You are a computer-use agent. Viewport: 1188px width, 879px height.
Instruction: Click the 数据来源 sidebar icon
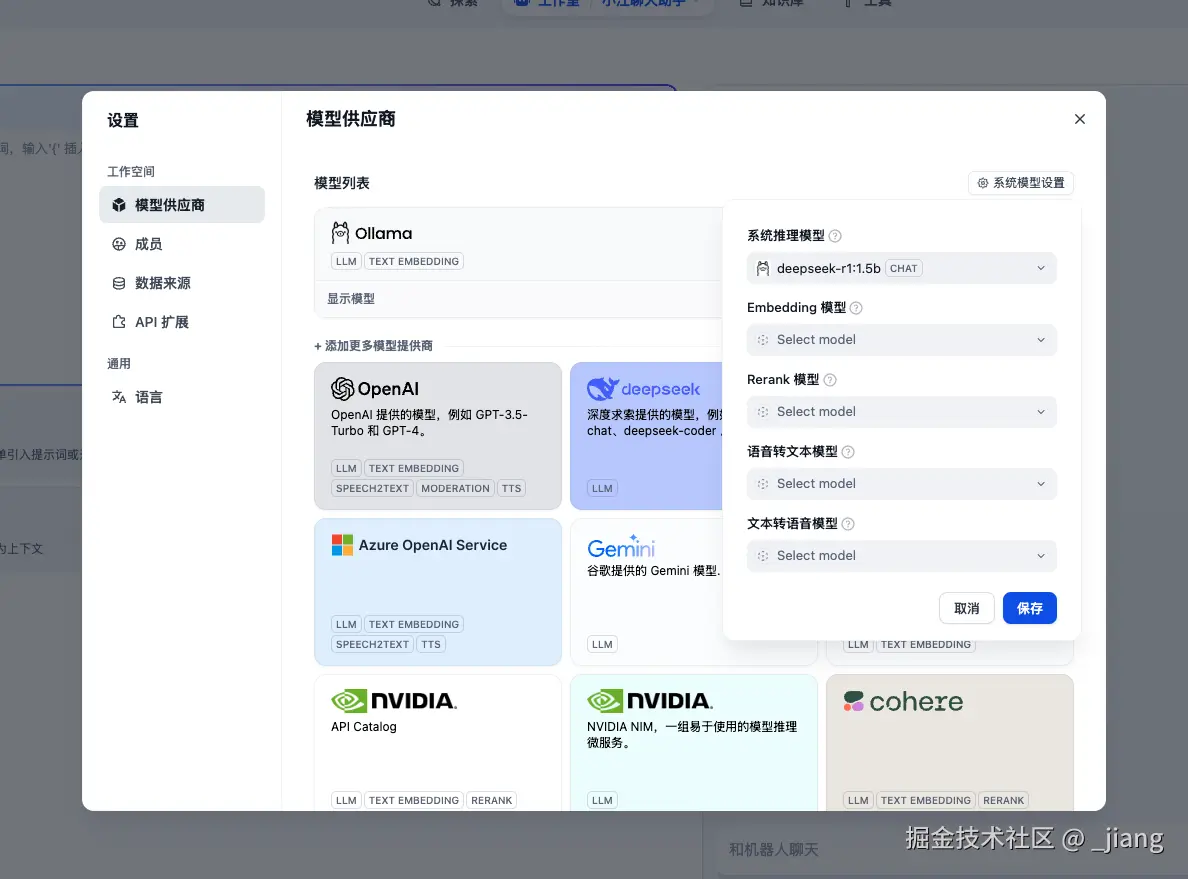(x=121, y=282)
